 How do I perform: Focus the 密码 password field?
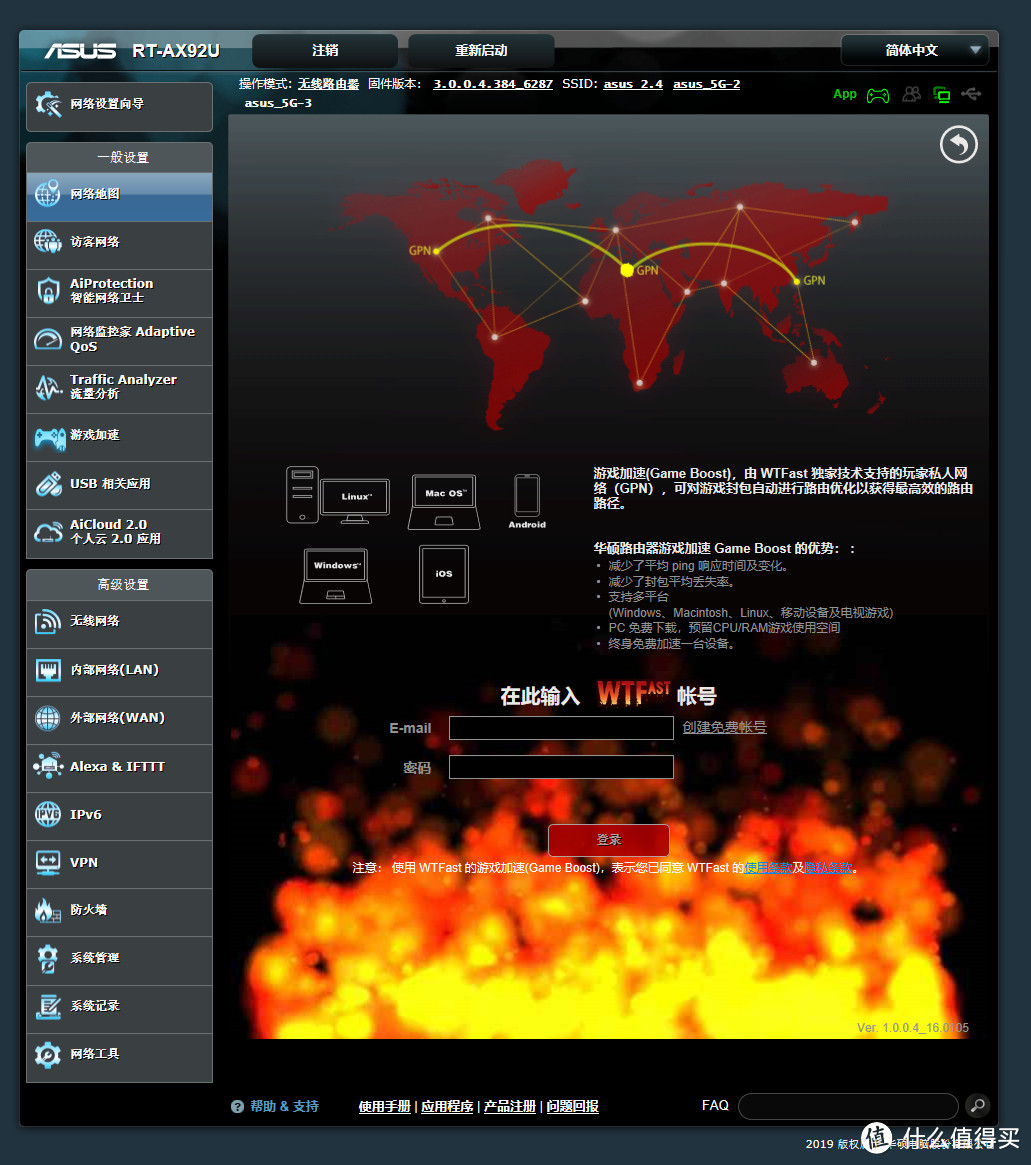point(561,767)
